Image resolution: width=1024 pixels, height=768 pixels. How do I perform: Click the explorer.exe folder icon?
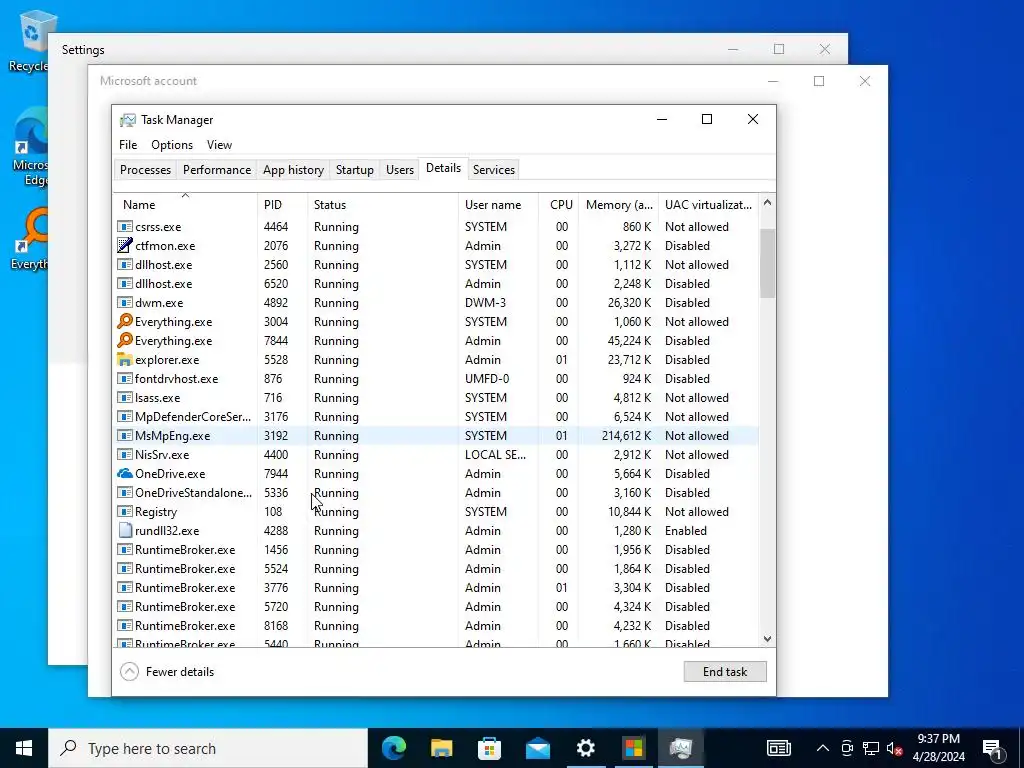coord(124,359)
